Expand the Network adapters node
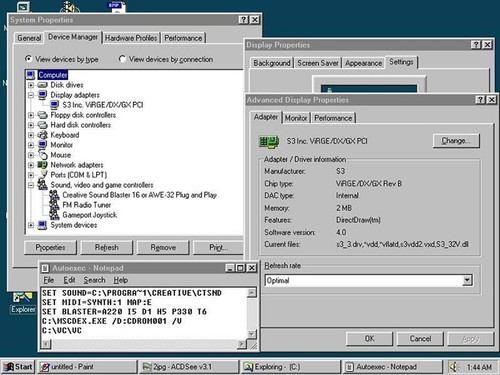 [x=31, y=165]
